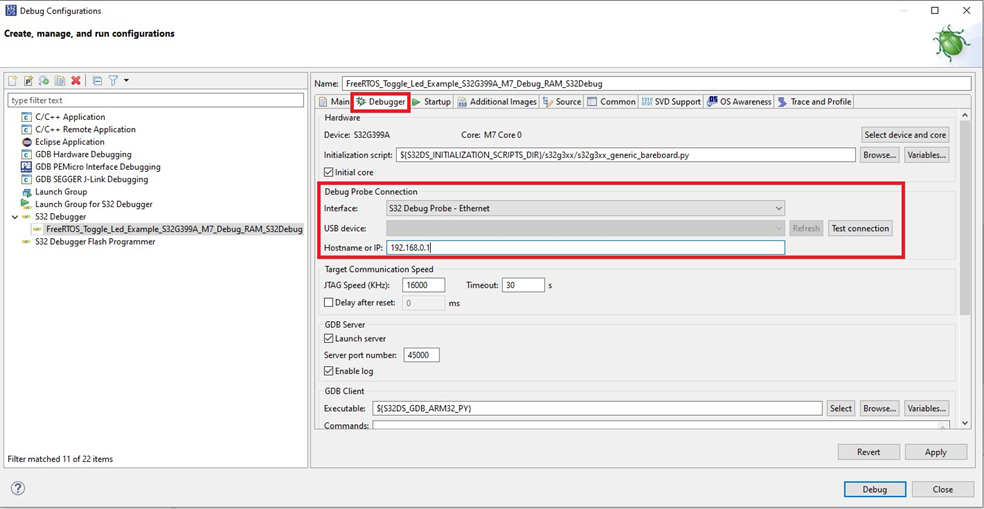Select C/C++ Remote Application entry
984x509 pixels.
[x=85, y=129]
